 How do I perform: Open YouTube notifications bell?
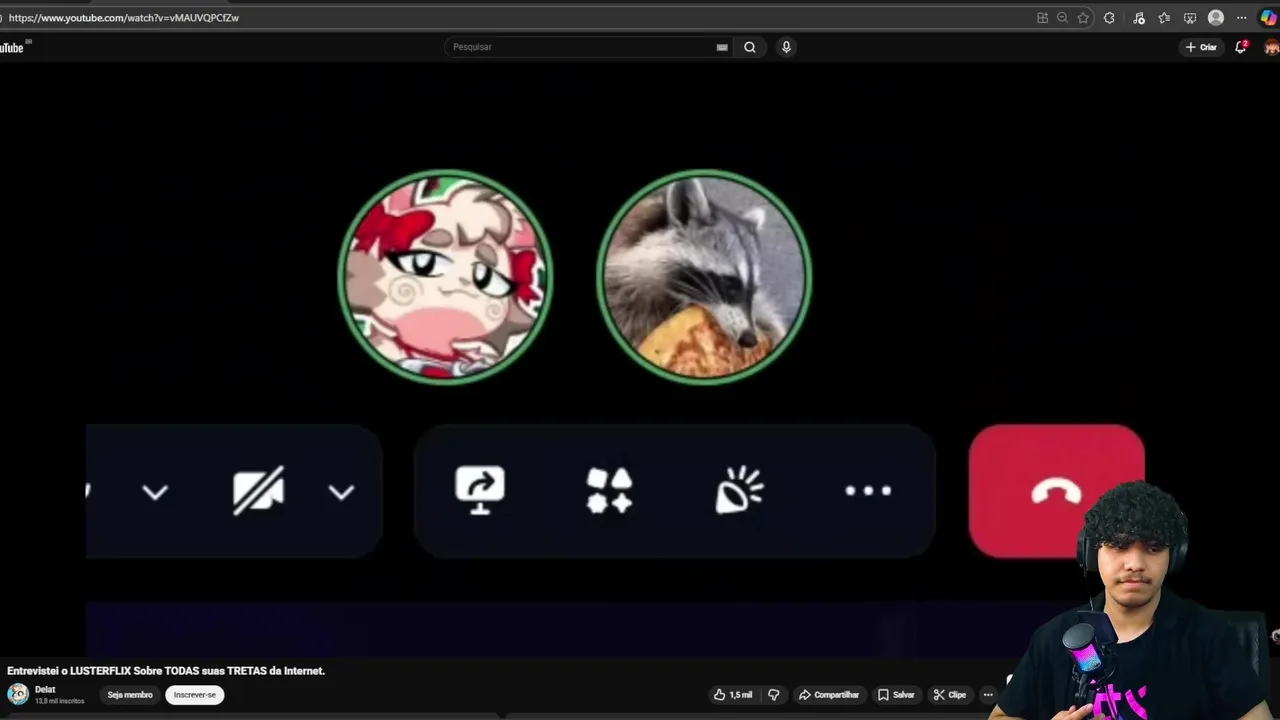(1241, 47)
